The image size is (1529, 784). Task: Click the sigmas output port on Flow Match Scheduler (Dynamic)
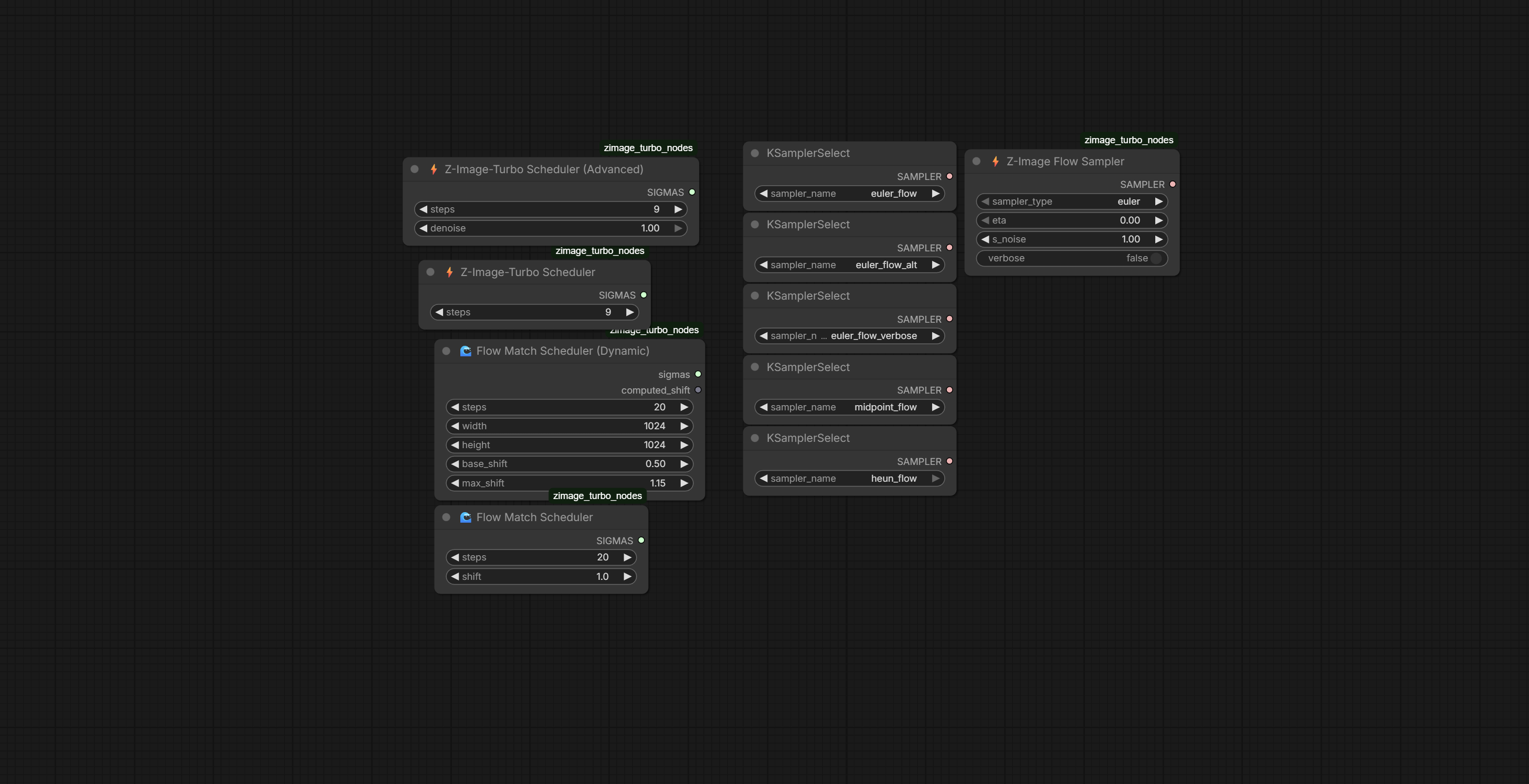coord(698,375)
